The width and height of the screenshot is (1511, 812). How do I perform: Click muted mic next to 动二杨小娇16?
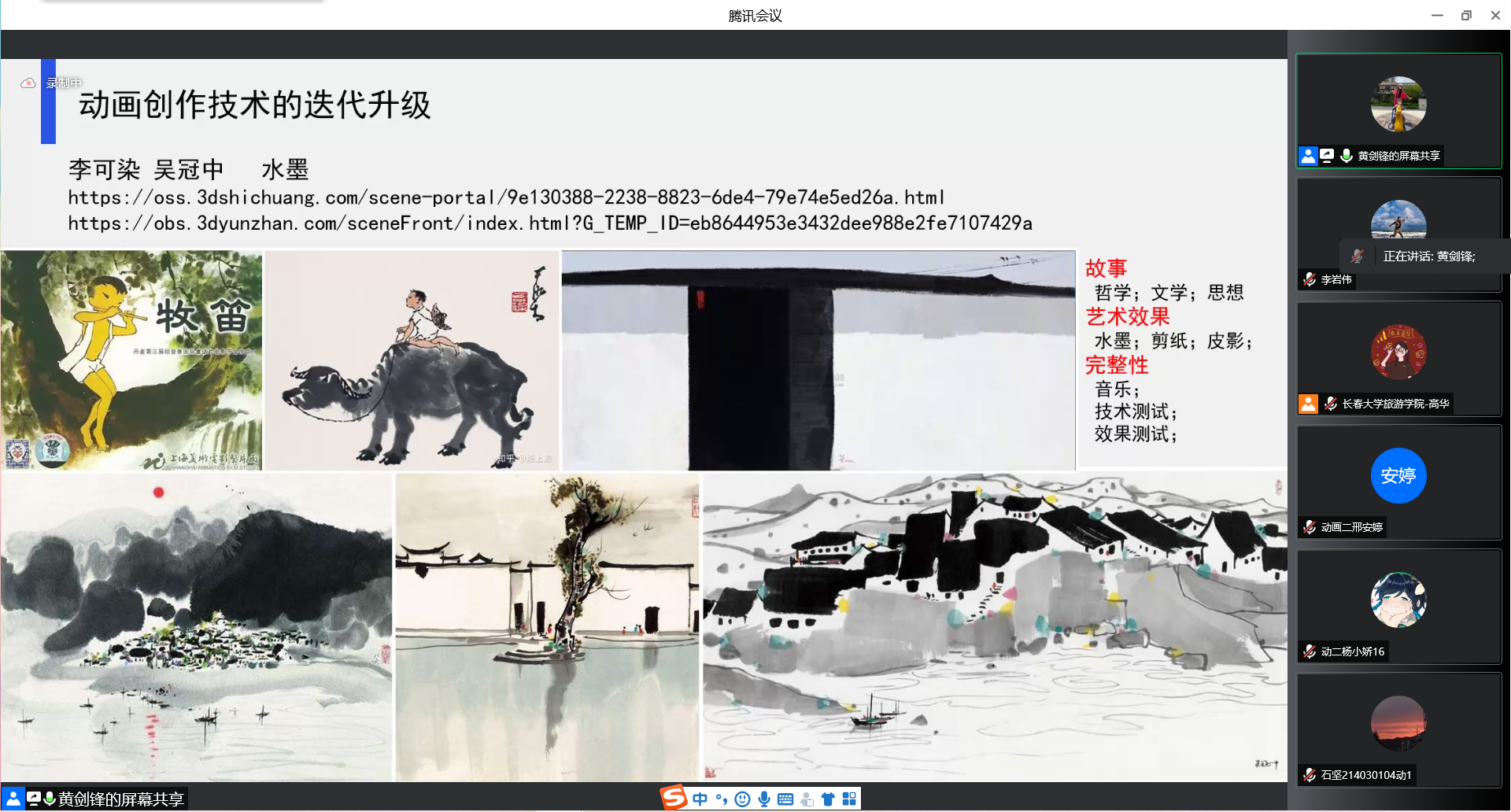point(1310,651)
